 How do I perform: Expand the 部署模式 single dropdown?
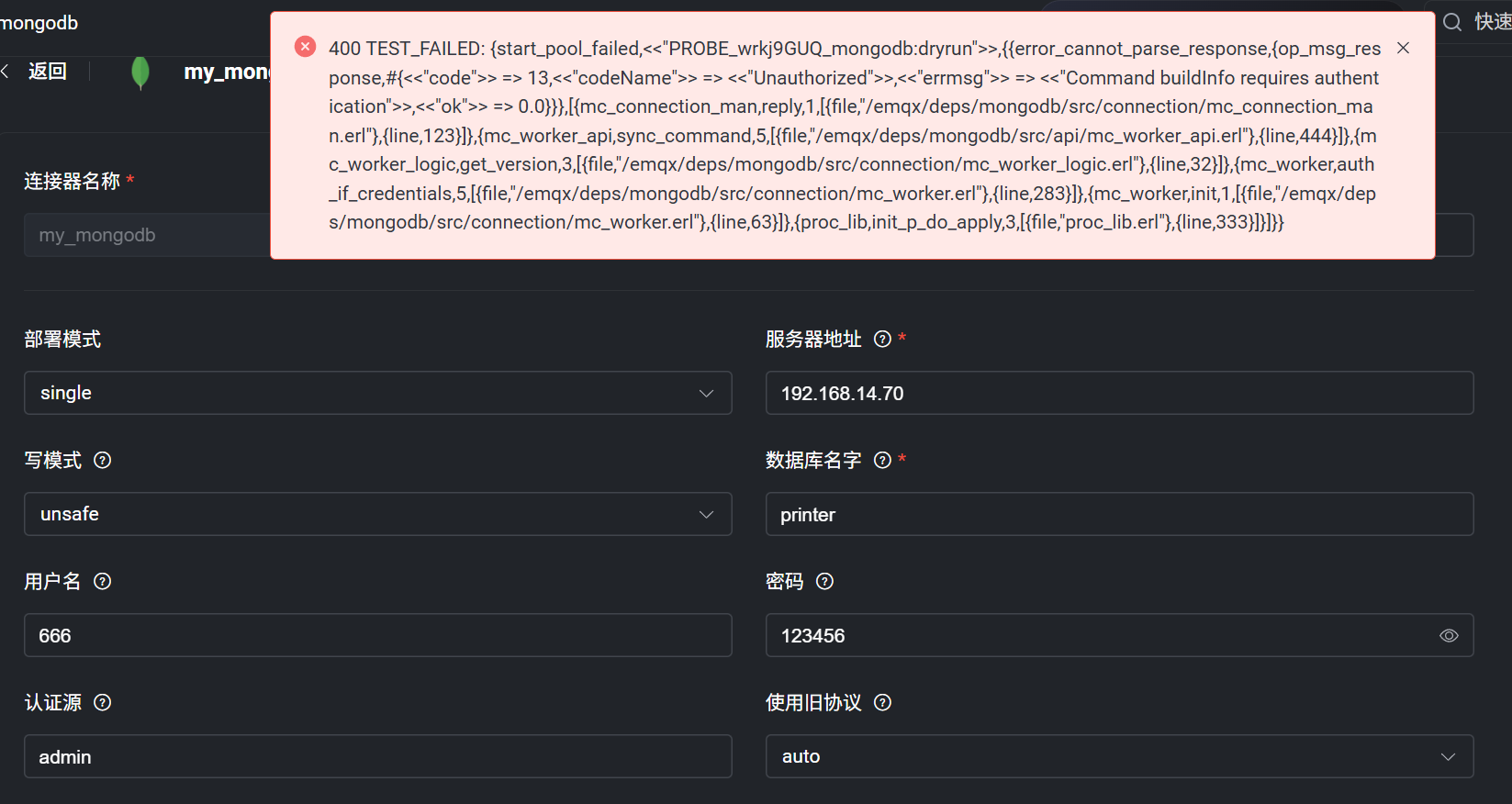tap(377, 393)
